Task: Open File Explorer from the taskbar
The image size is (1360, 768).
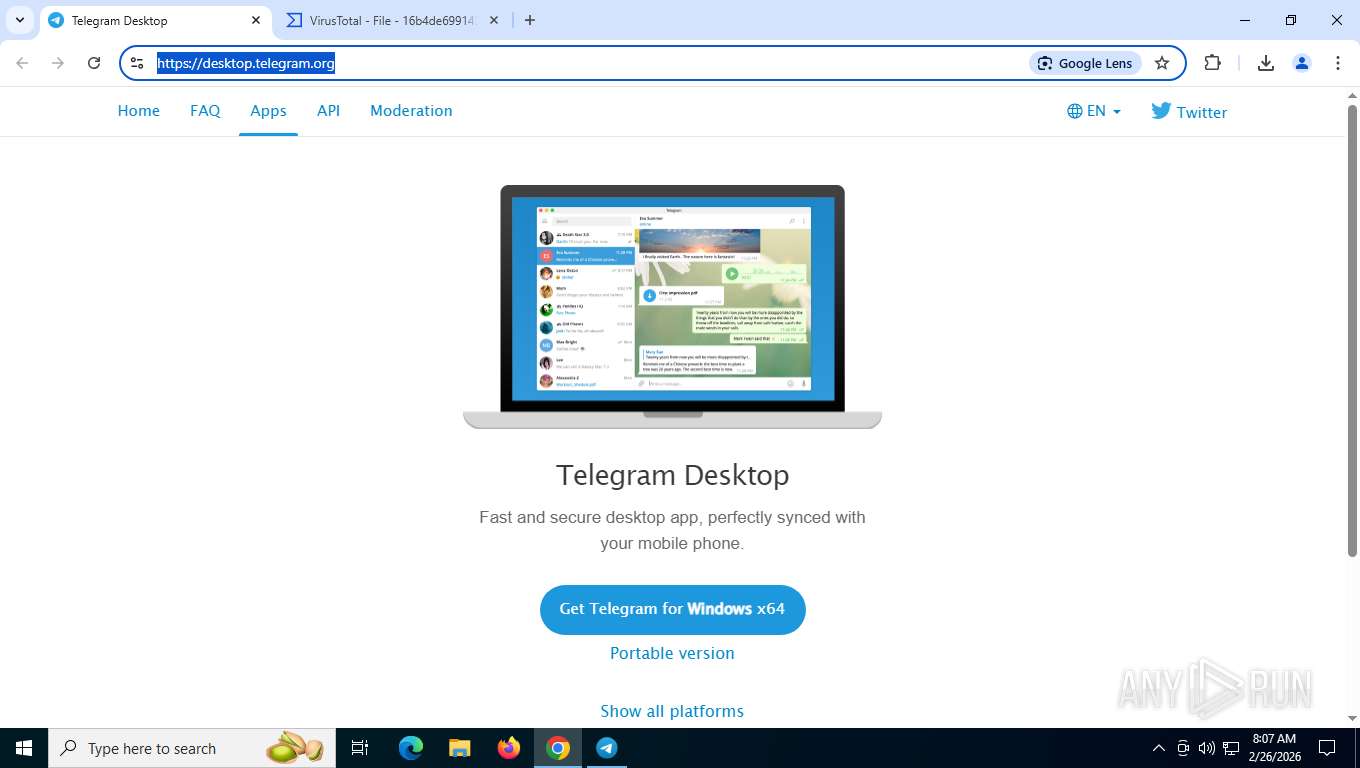Action: click(459, 748)
